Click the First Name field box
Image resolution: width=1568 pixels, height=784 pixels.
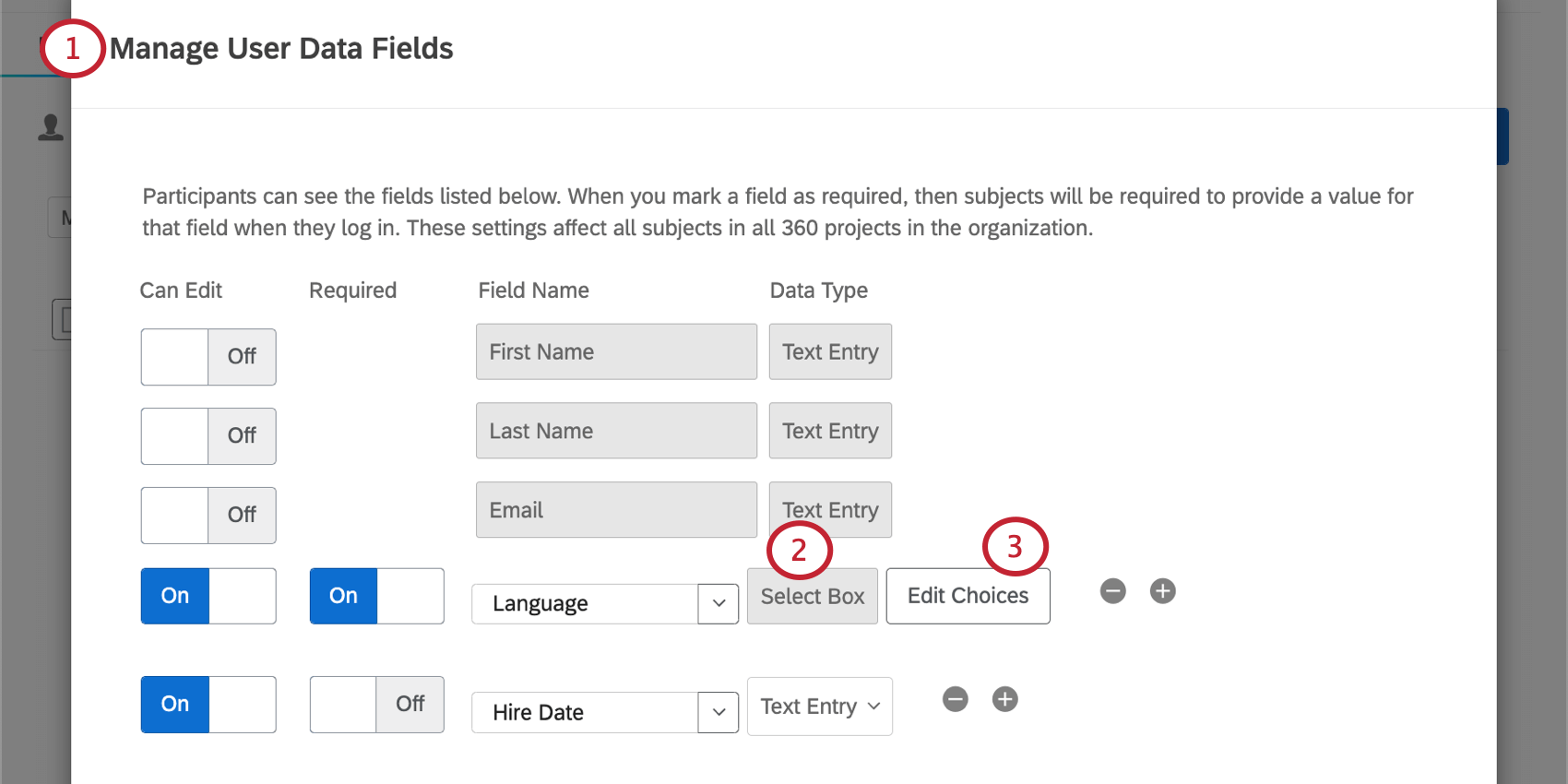coord(616,351)
